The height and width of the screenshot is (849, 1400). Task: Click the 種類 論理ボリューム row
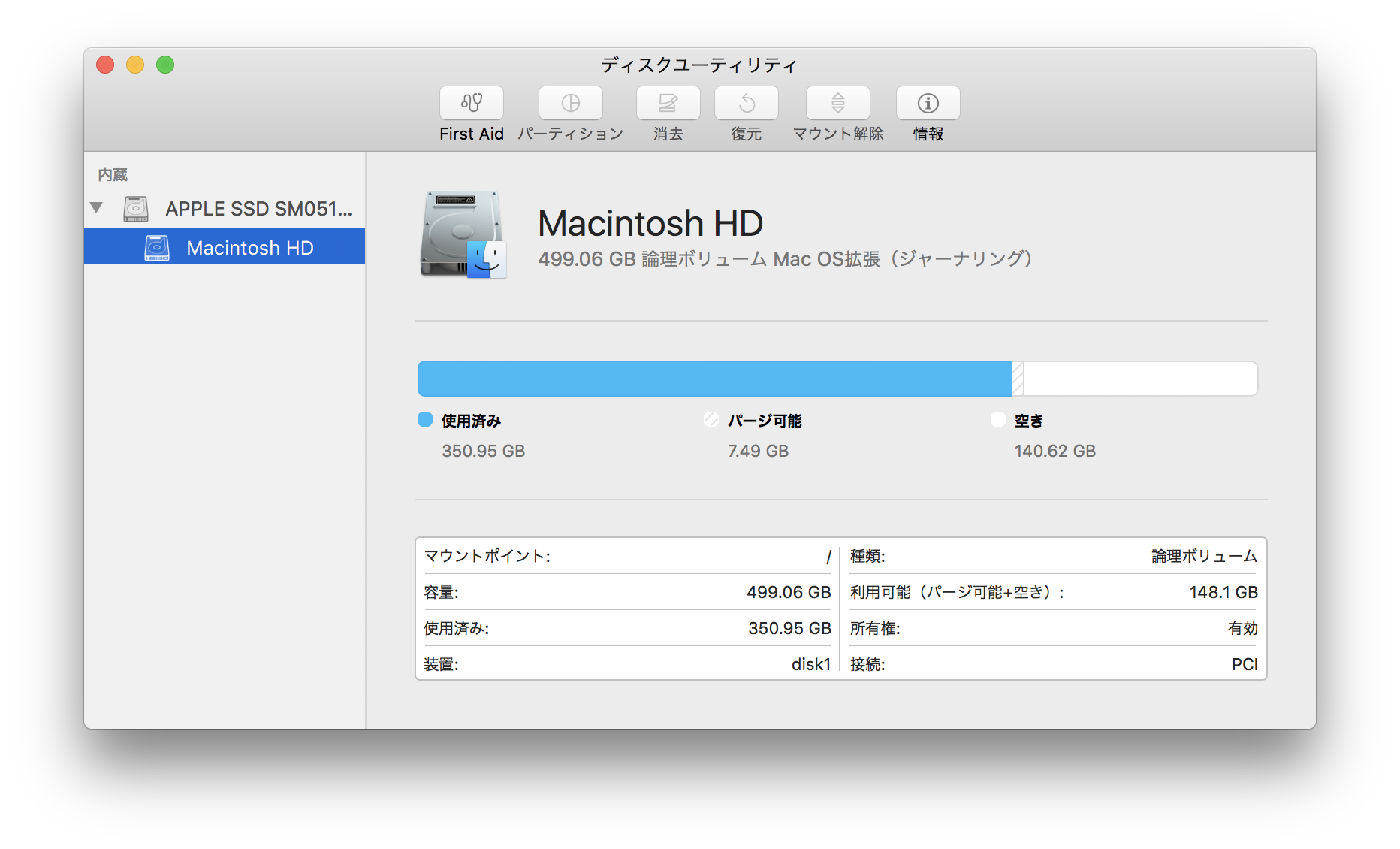pyautogui.click(x=1054, y=556)
